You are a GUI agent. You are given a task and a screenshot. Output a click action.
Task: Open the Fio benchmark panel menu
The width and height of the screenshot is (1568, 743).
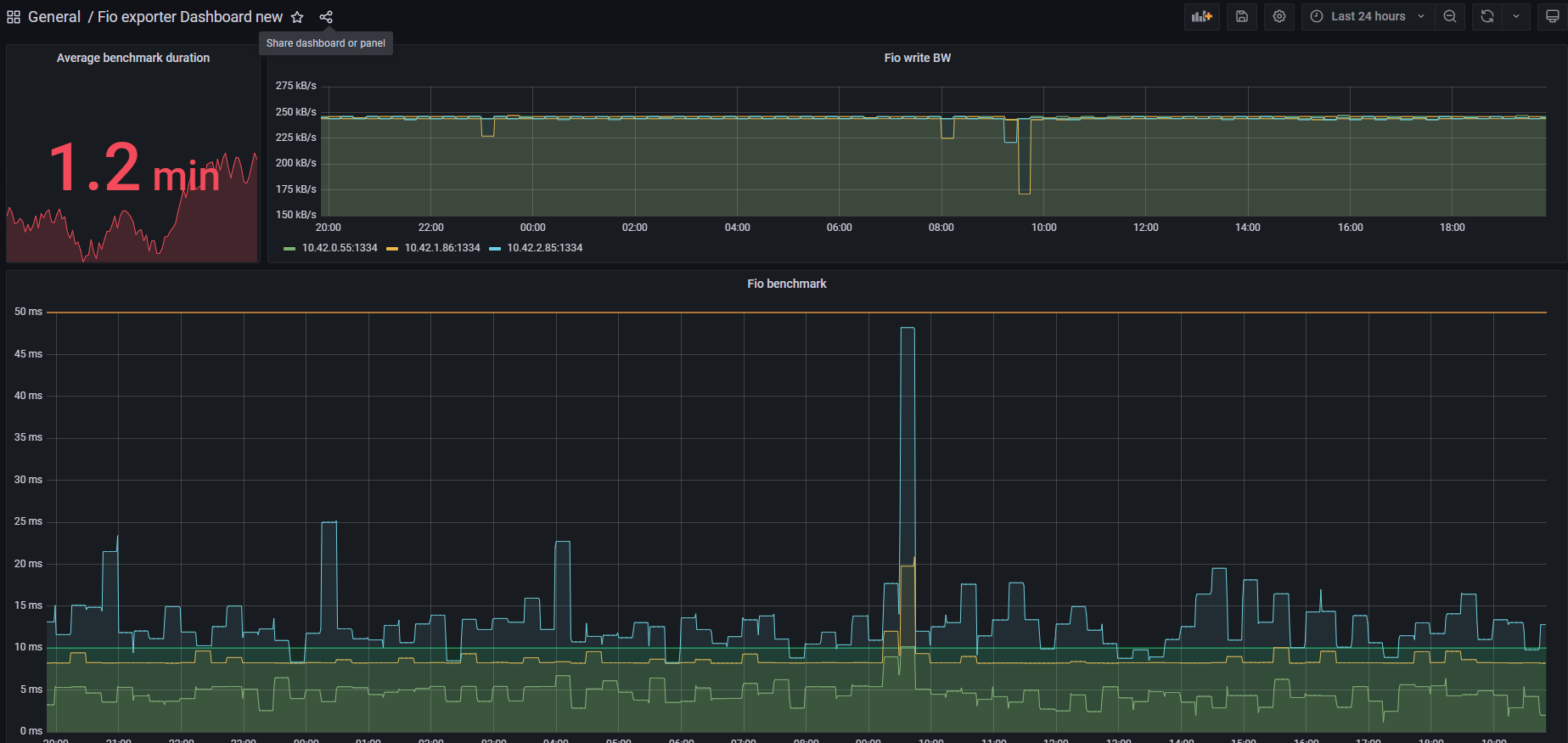[787, 284]
